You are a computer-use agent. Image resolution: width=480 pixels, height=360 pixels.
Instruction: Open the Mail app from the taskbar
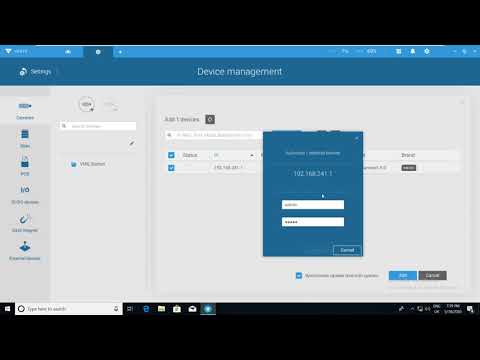[x=192, y=309]
